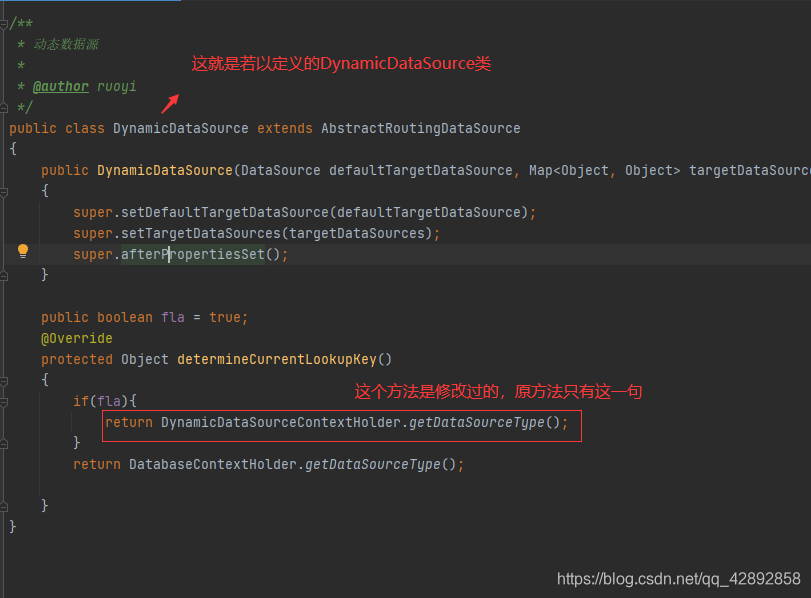Viewport: 811px width, 598px height.
Task: Click the true literal value
Action: (224, 317)
